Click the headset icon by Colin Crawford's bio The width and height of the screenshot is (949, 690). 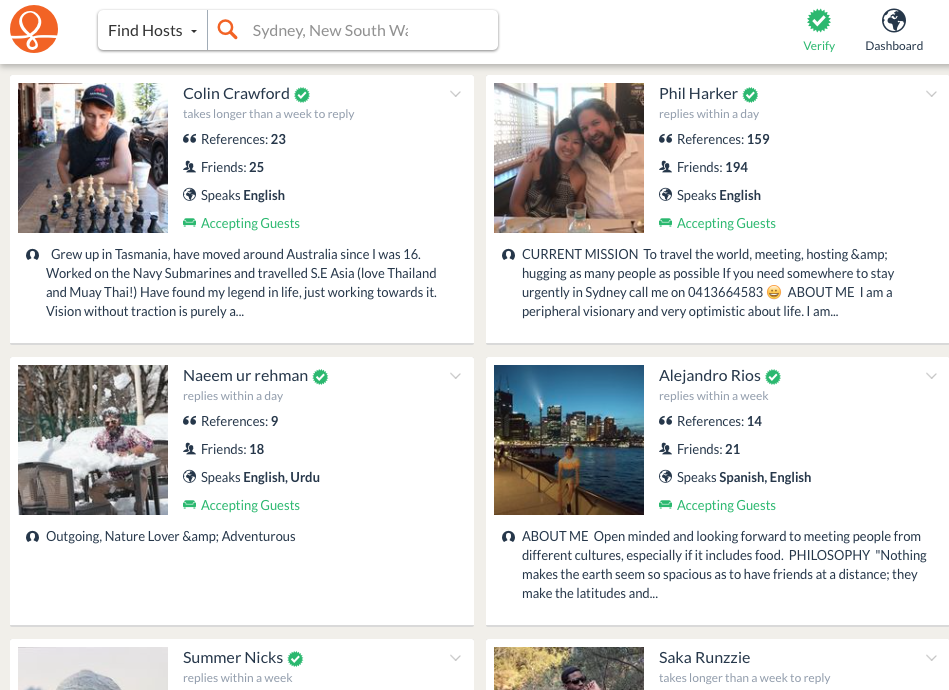pyautogui.click(x=33, y=254)
